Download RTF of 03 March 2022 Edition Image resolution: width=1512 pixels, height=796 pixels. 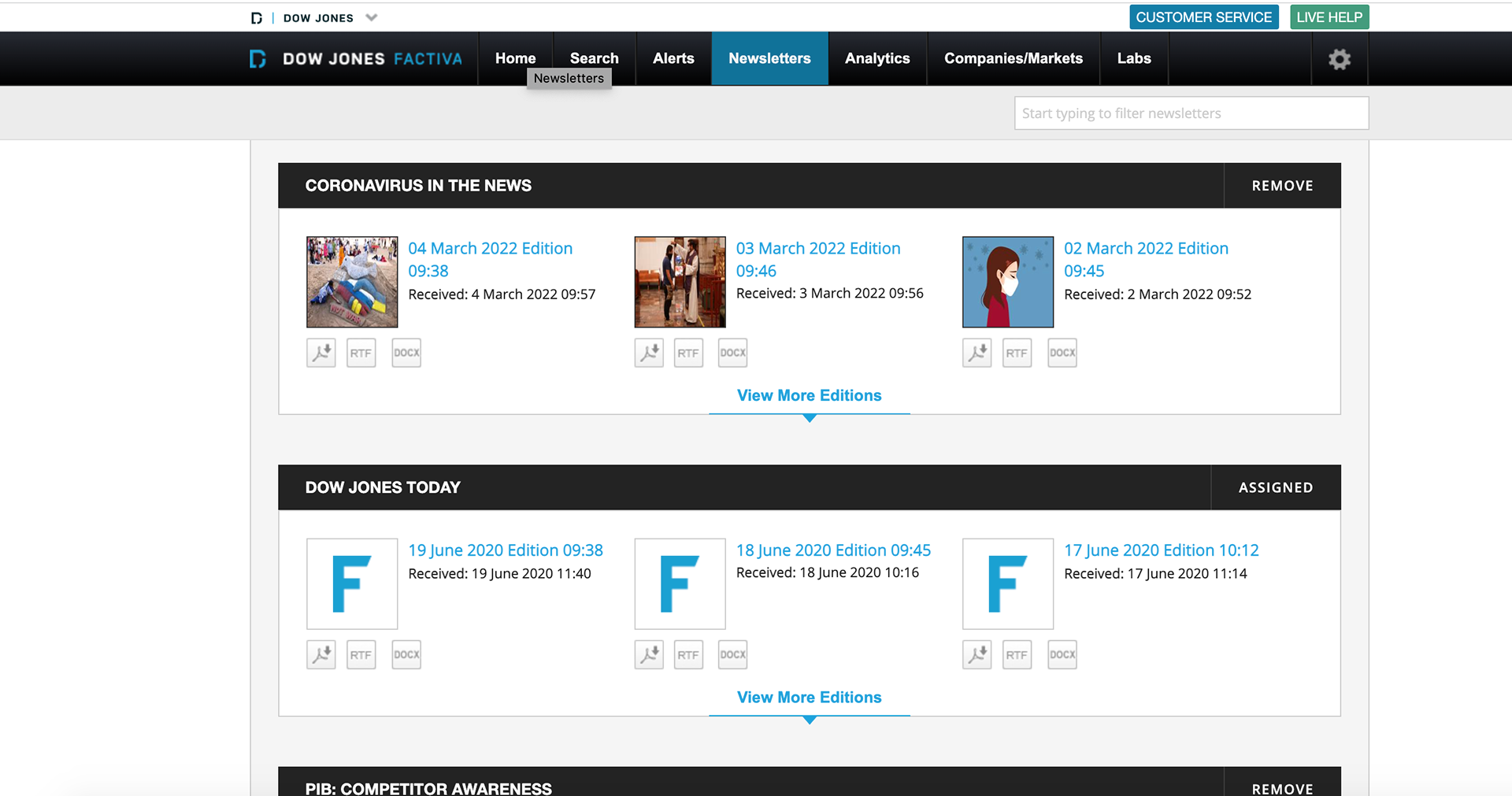(688, 353)
